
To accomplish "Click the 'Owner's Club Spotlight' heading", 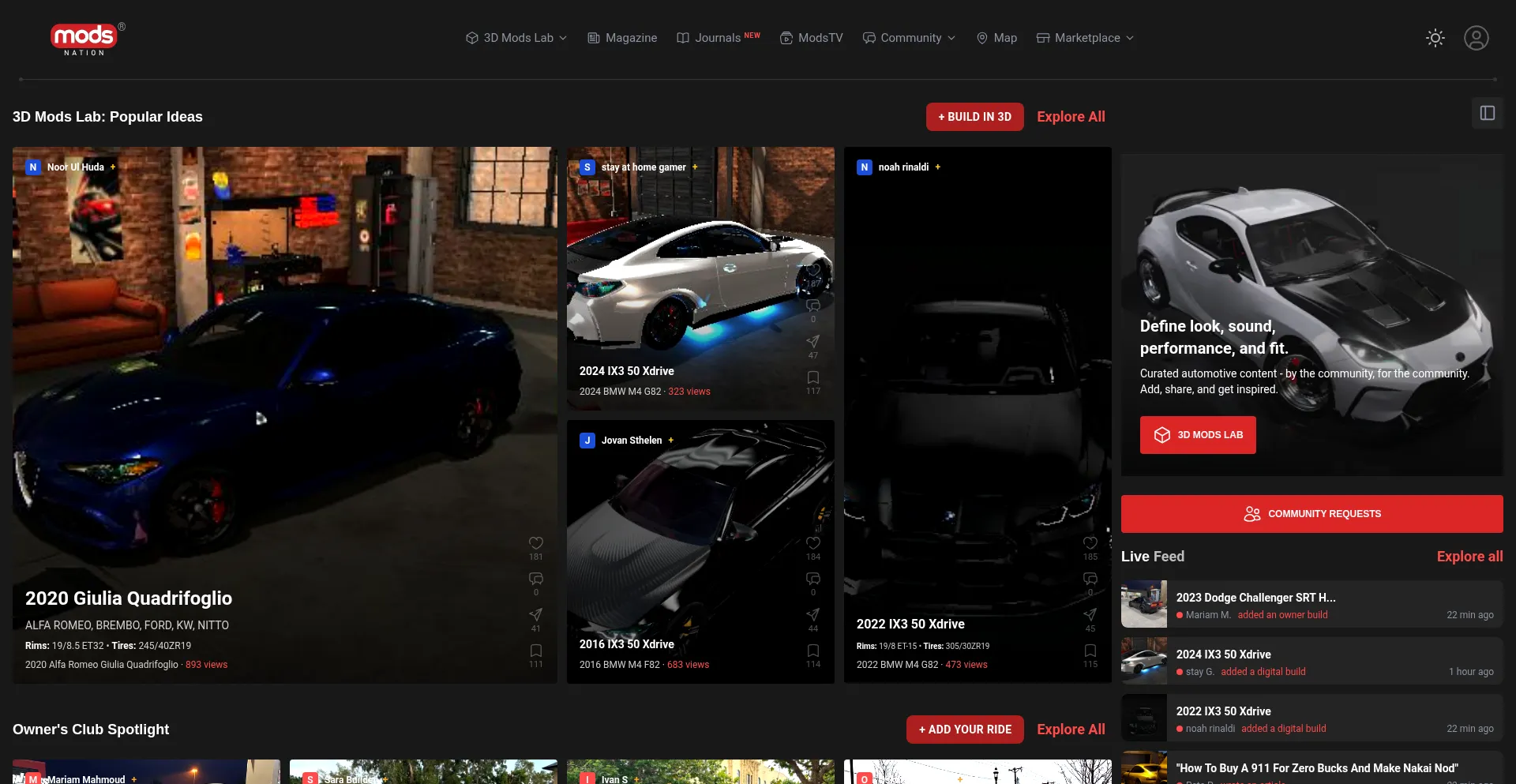I will click(91, 730).
